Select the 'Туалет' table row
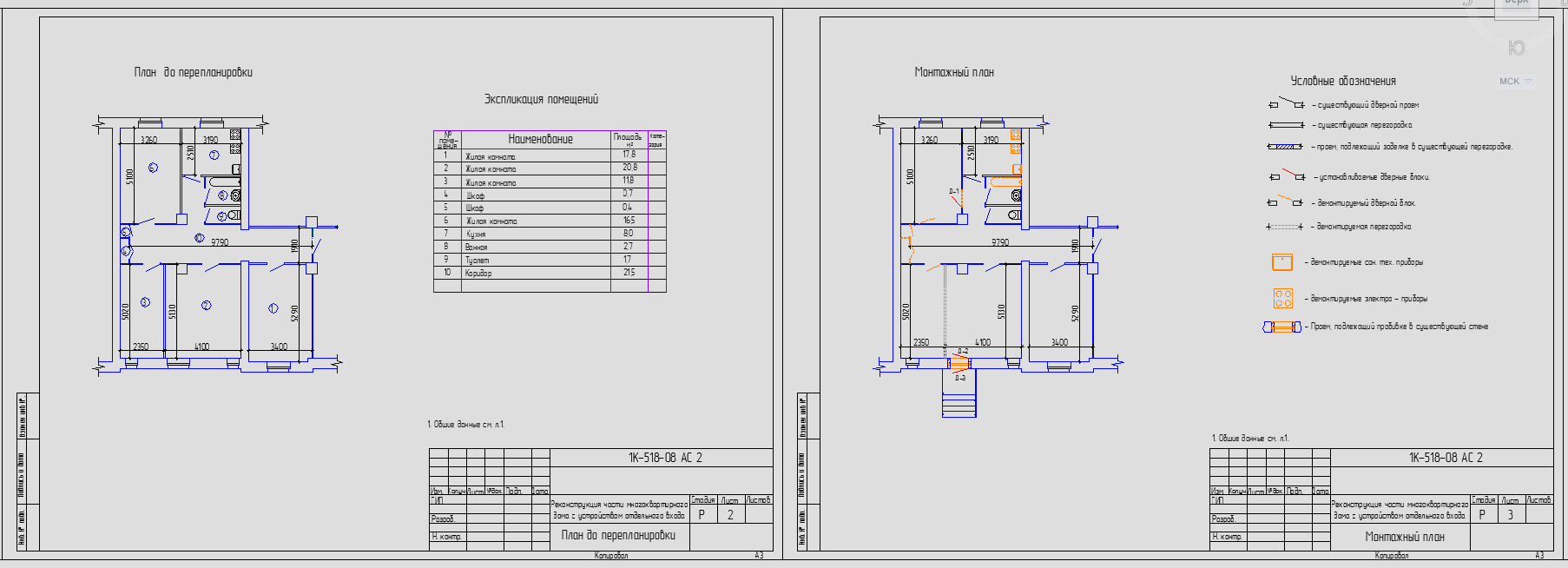Image resolution: width=1568 pixels, height=568 pixels. tap(550, 261)
